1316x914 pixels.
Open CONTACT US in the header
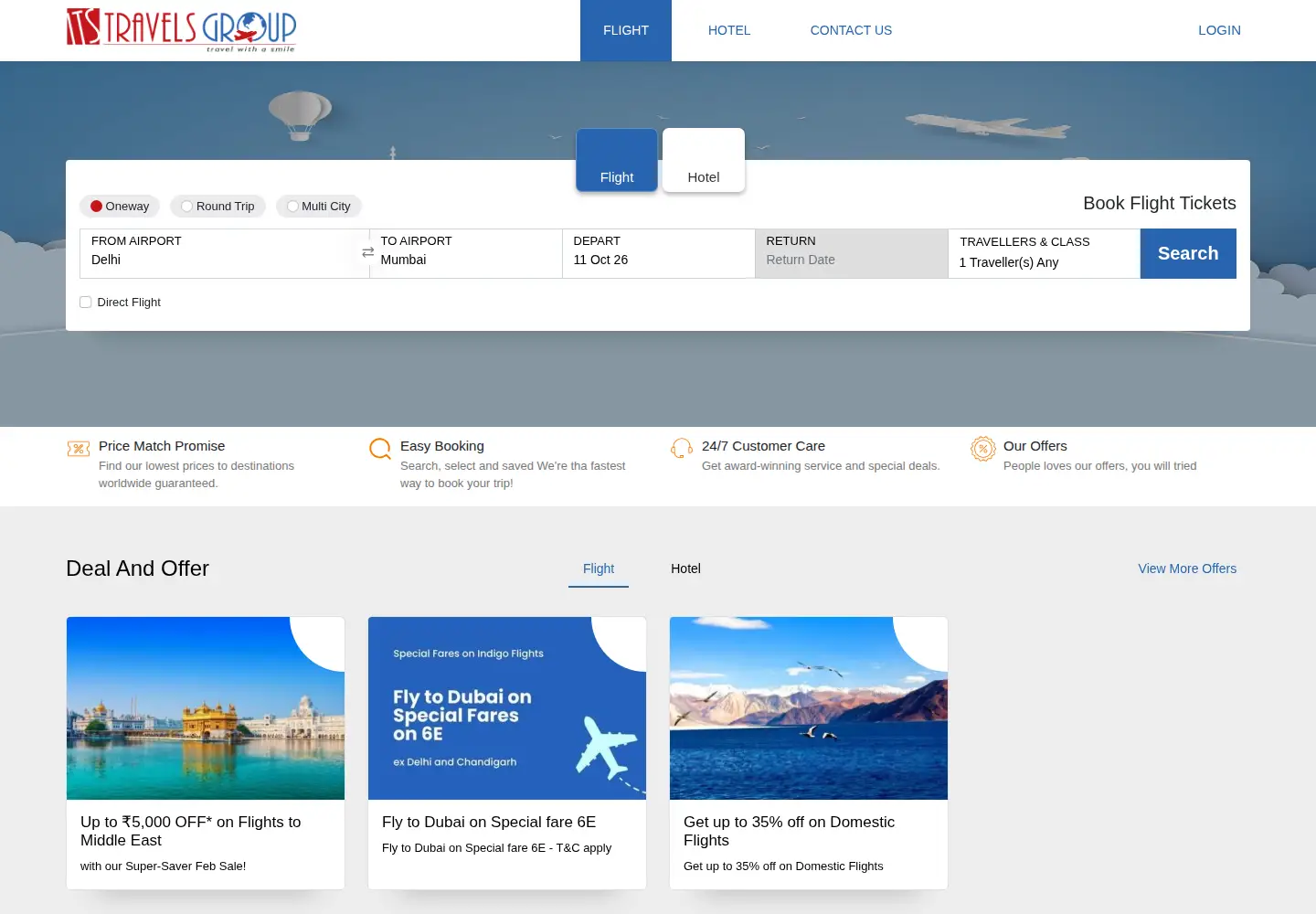pyautogui.click(x=851, y=30)
